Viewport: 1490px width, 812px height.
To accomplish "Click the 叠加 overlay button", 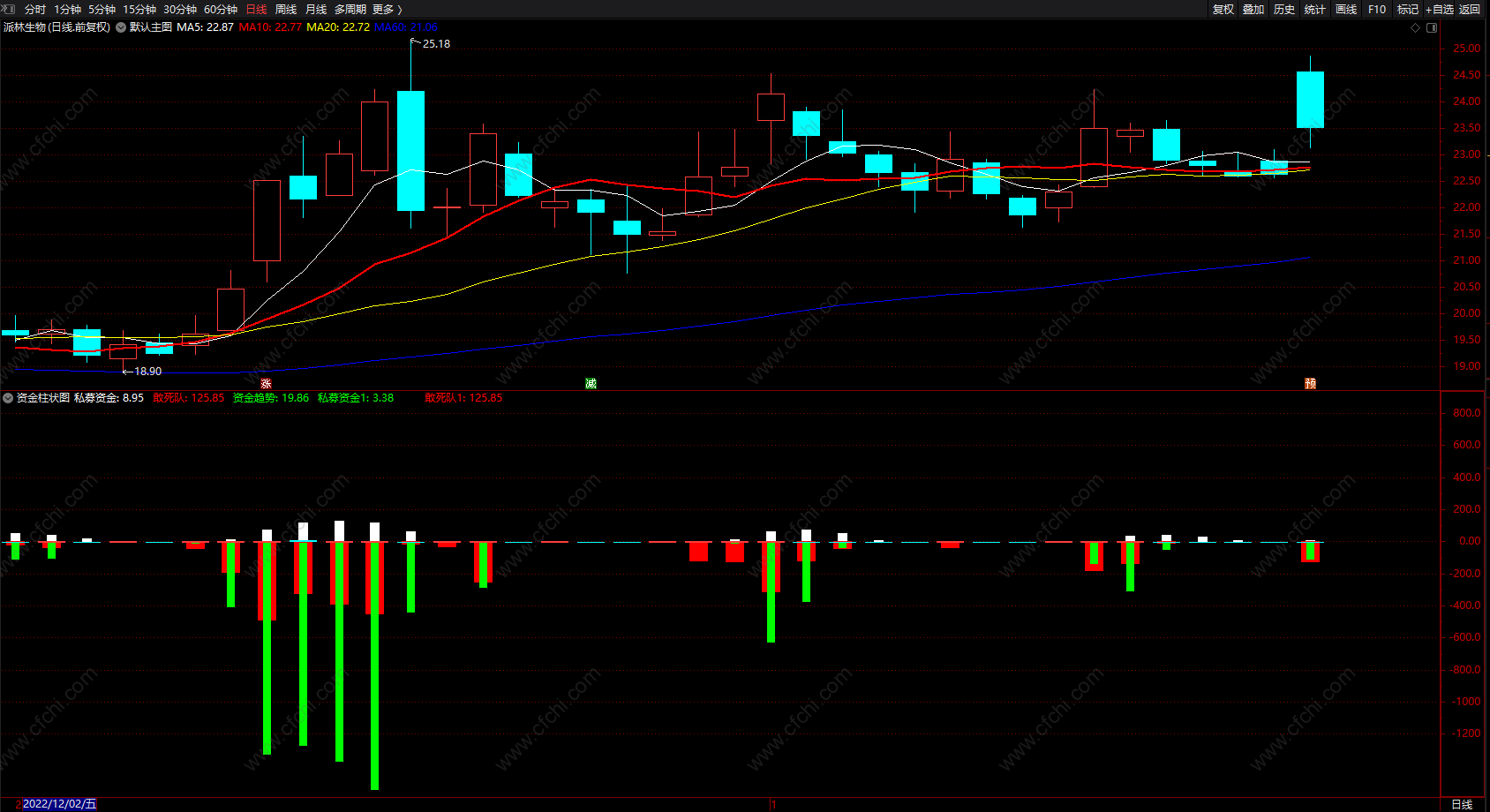I will [x=1253, y=10].
